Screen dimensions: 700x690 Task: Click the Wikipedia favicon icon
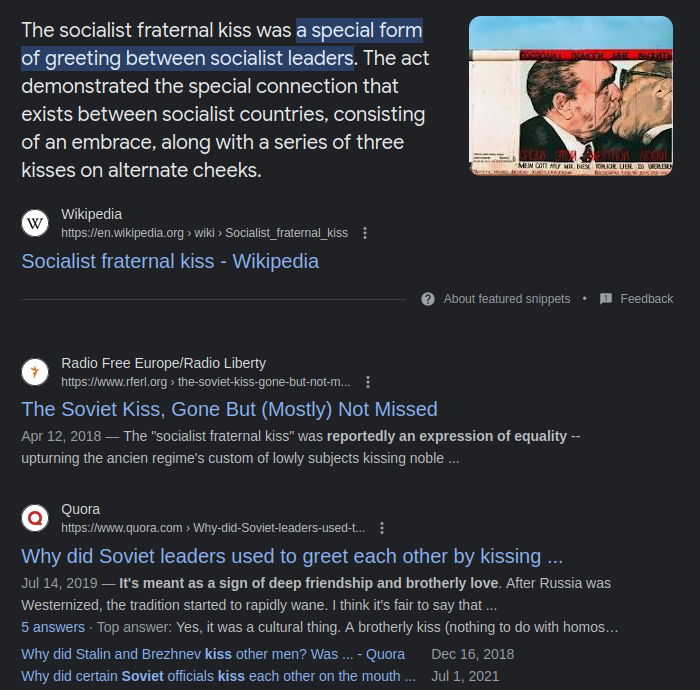(x=35, y=223)
